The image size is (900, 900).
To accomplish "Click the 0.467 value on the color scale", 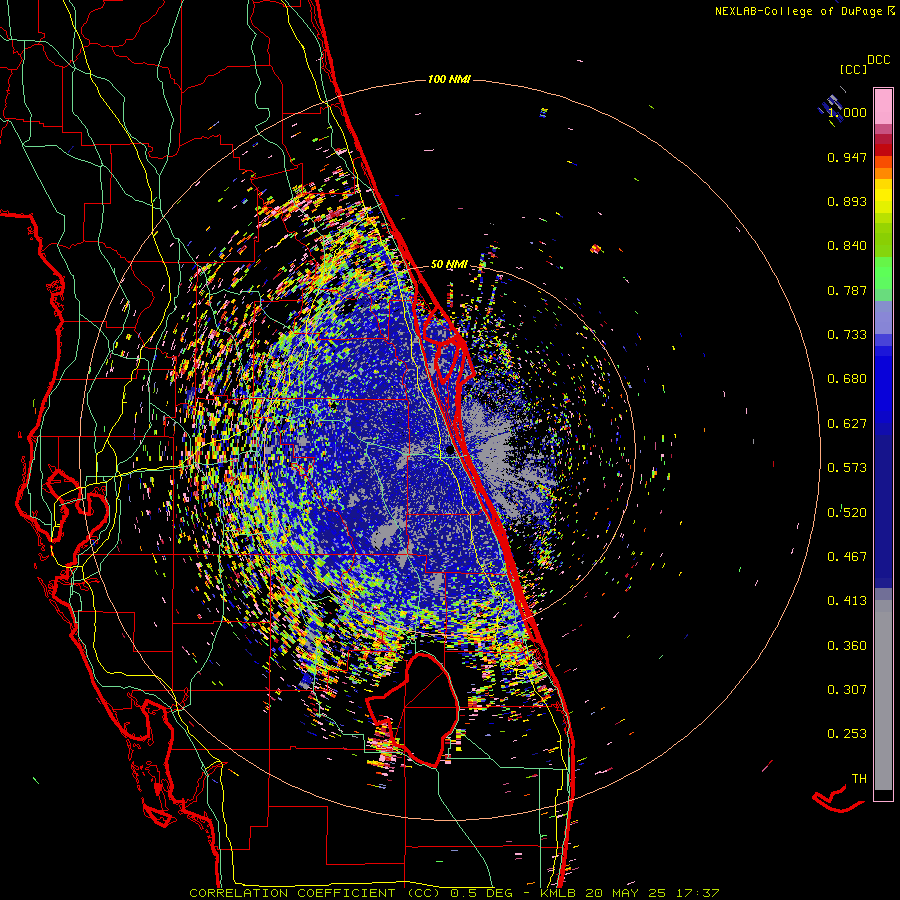I will (x=847, y=557).
